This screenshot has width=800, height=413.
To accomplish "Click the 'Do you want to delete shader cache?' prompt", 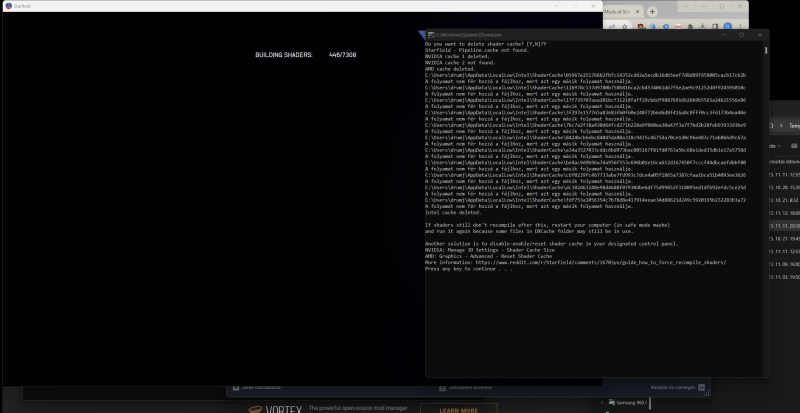I will coord(486,44).
